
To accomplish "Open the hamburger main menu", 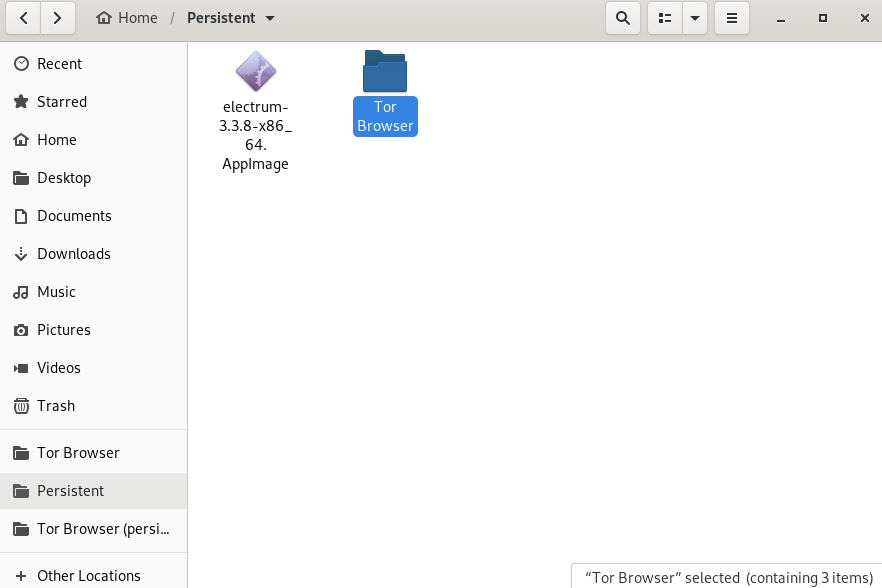I will click(x=732, y=18).
